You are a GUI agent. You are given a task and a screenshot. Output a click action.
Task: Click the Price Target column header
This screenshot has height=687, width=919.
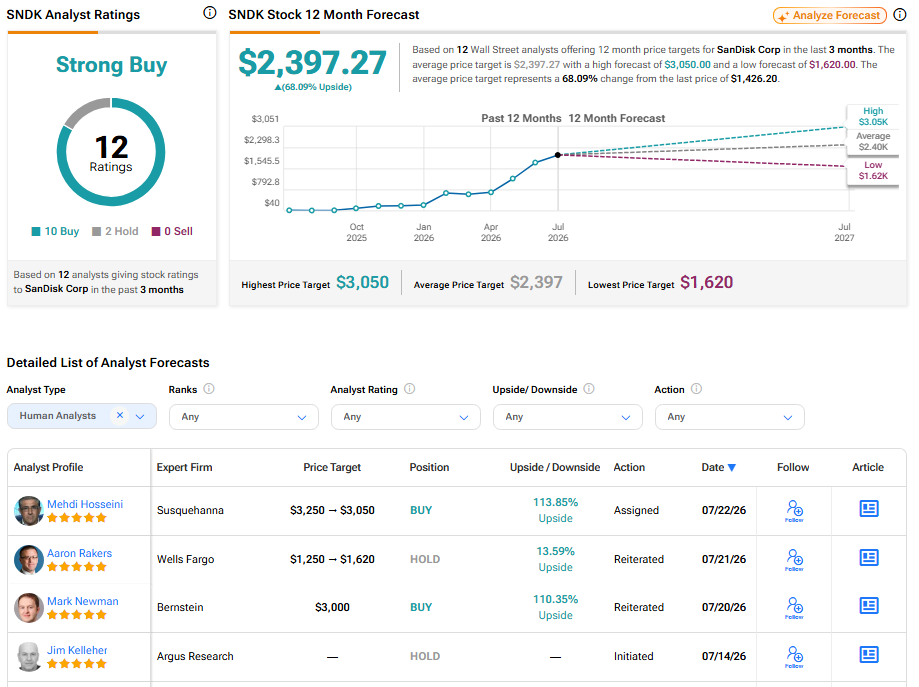point(332,467)
